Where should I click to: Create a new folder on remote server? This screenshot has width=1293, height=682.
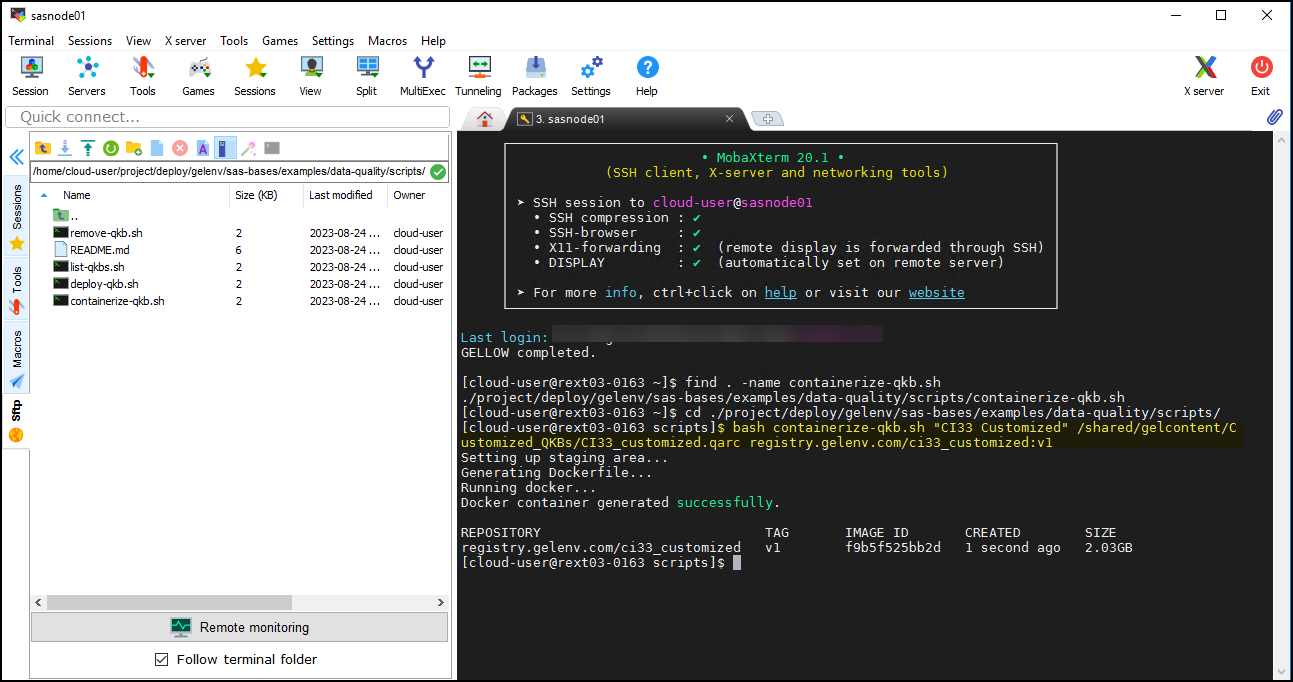point(133,147)
